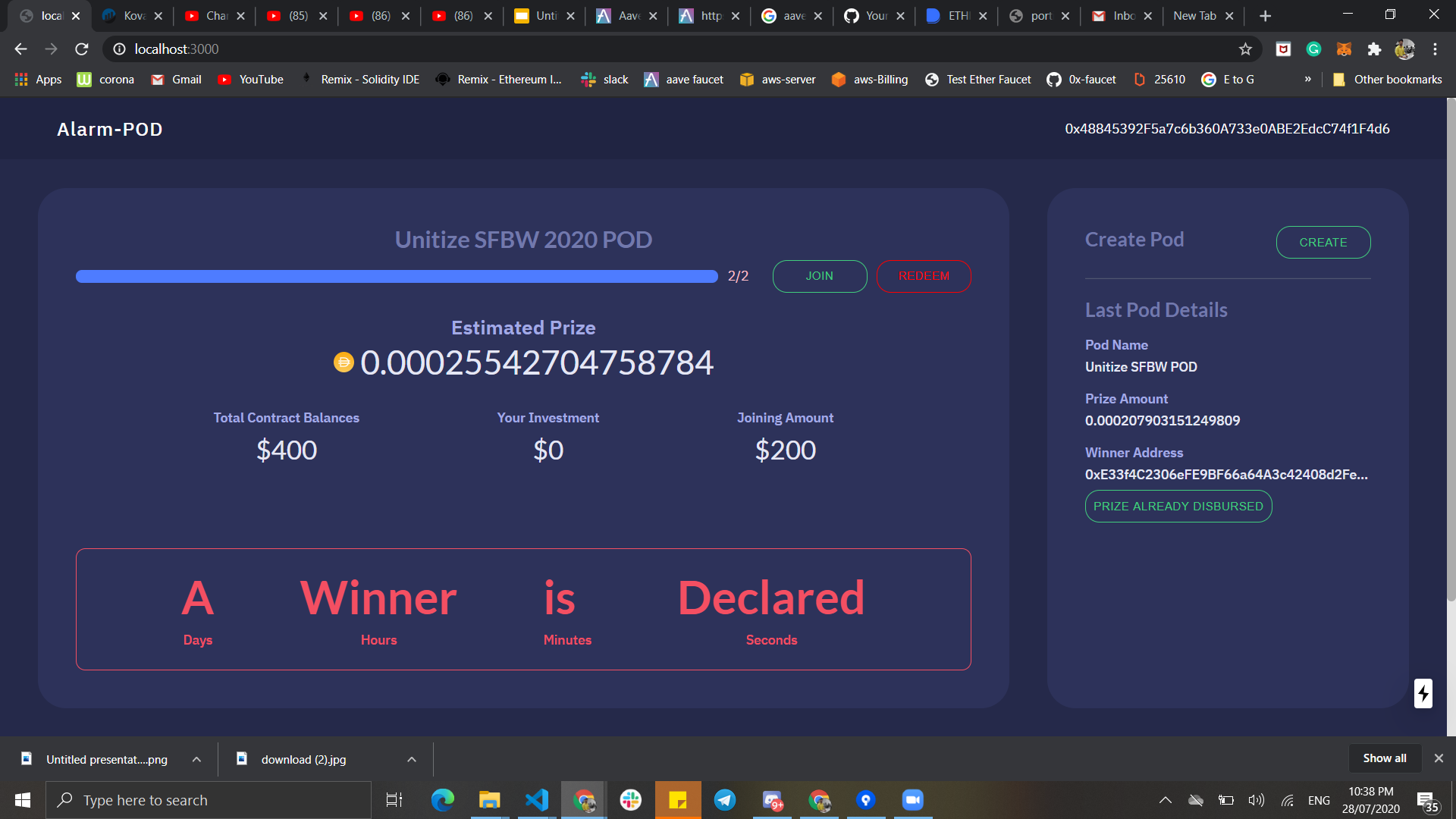Launch Telegram from the taskbar
Viewport: 1456px width, 819px height.
tap(725, 800)
